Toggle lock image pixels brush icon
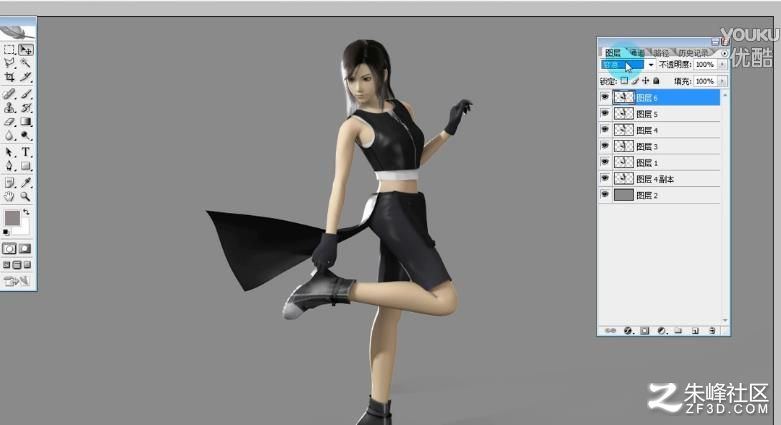The height and width of the screenshot is (425, 781). pos(635,81)
